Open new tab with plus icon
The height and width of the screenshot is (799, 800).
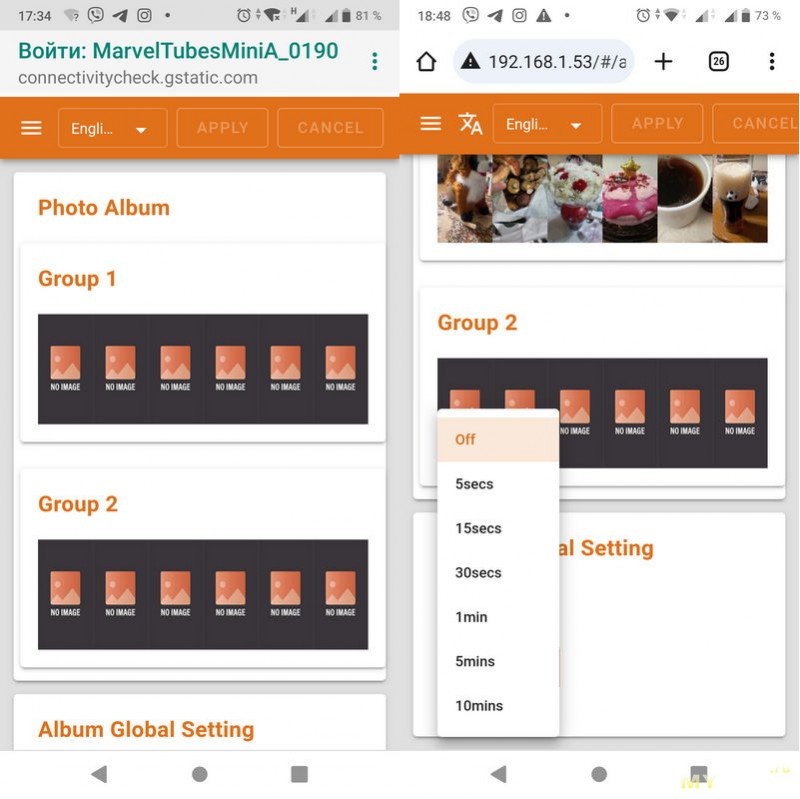click(x=663, y=62)
